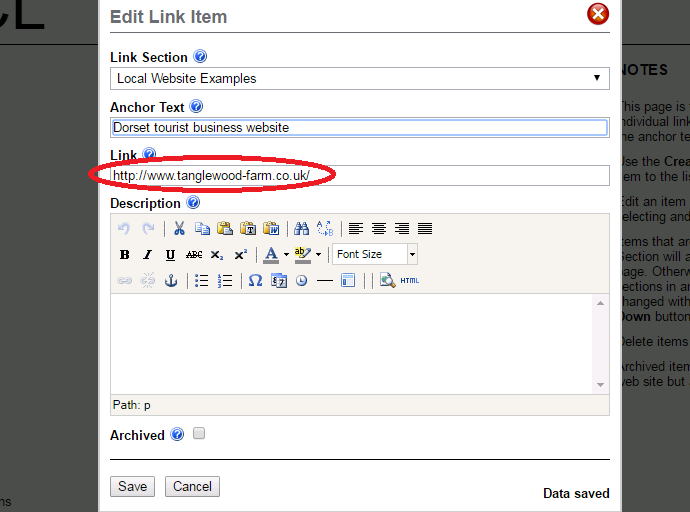Open Find with the binoculars icon
Image resolution: width=690 pixels, height=512 pixels.
pyautogui.click(x=301, y=228)
